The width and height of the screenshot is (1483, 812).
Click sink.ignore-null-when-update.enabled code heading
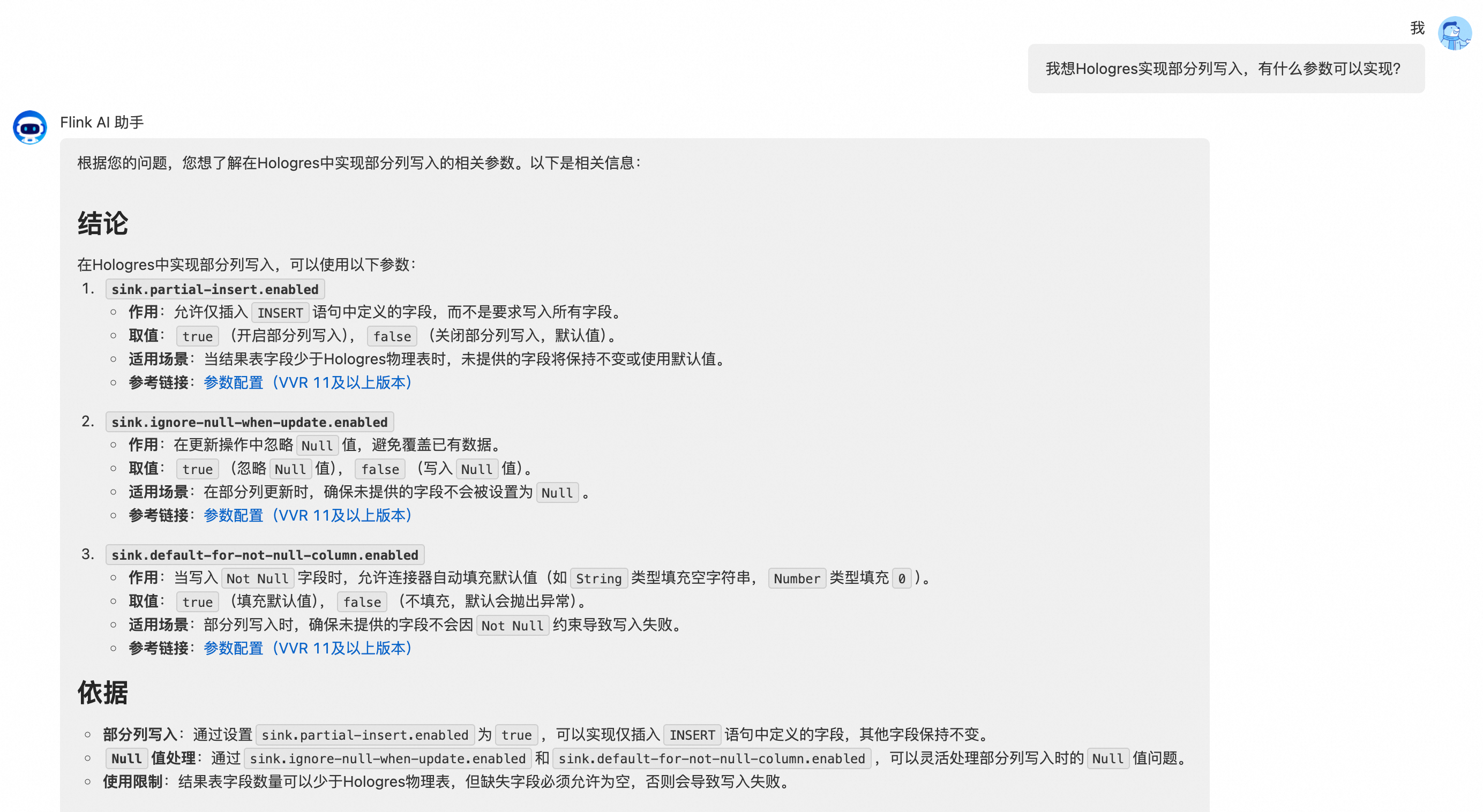[x=249, y=423]
